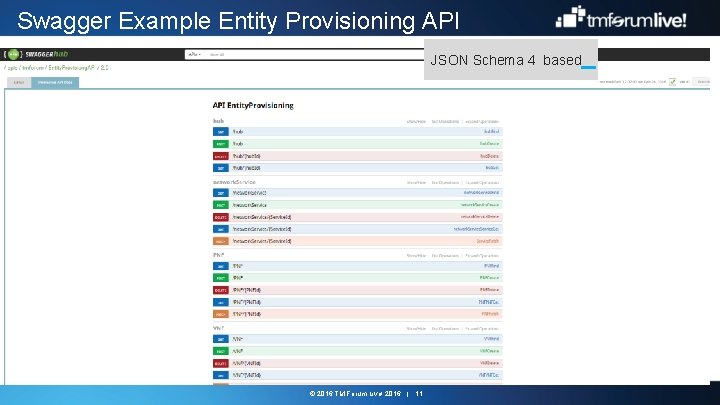Click the GET badge of /VNF
The height and width of the screenshot is (405, 720).
(x=221, y=339)
